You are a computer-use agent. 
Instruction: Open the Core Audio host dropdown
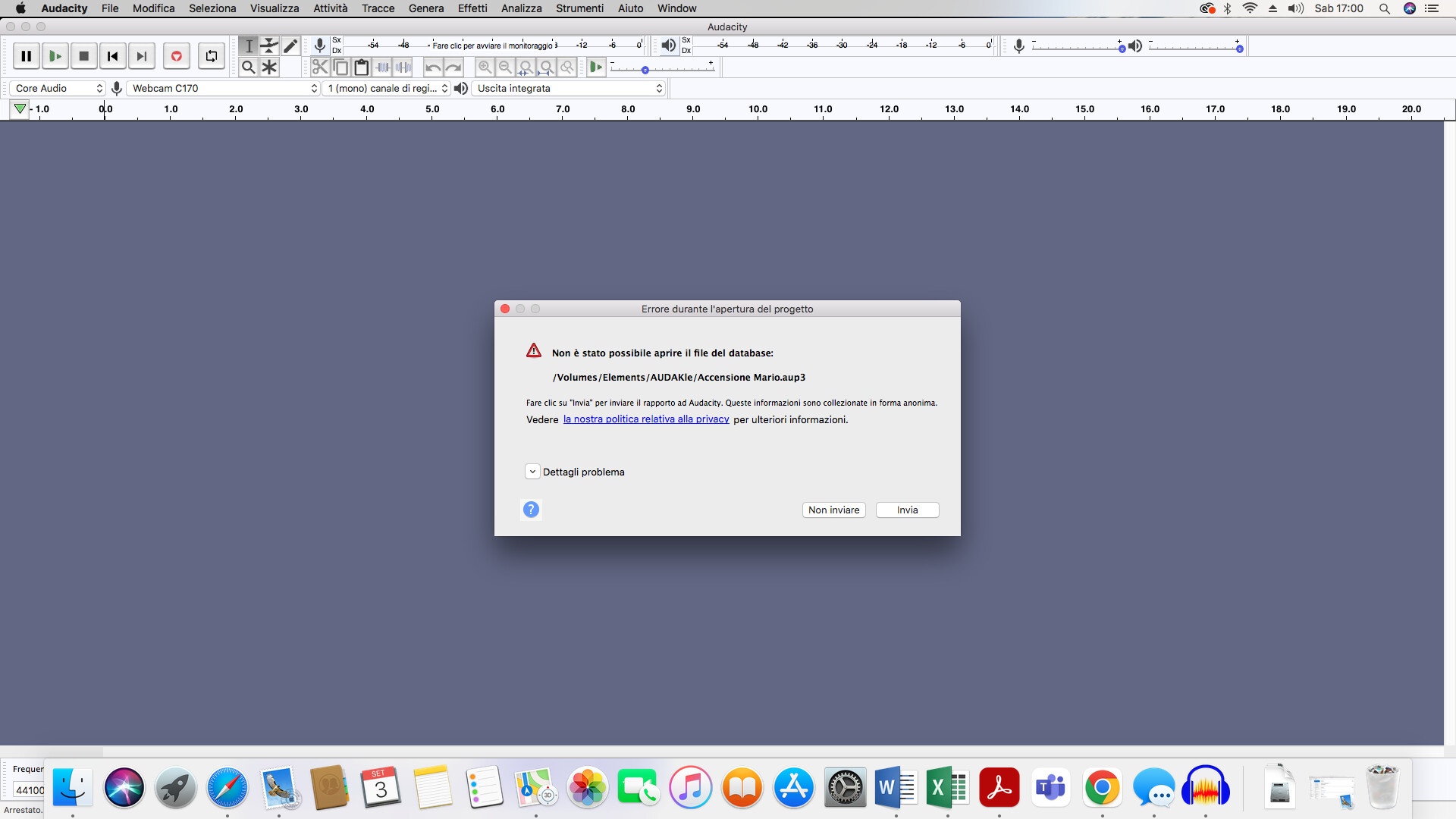[58, 89]
